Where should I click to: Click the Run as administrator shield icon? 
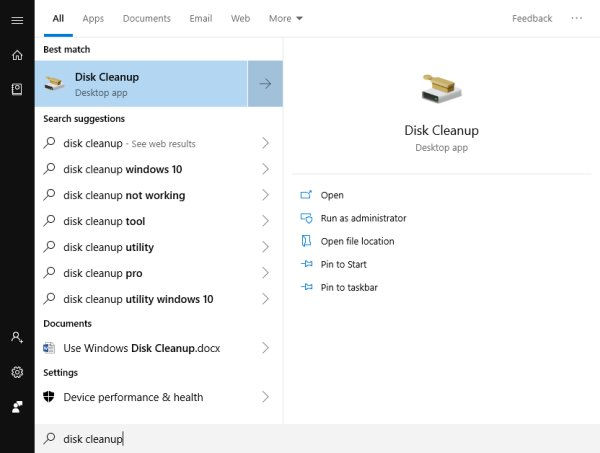(306, 218)
